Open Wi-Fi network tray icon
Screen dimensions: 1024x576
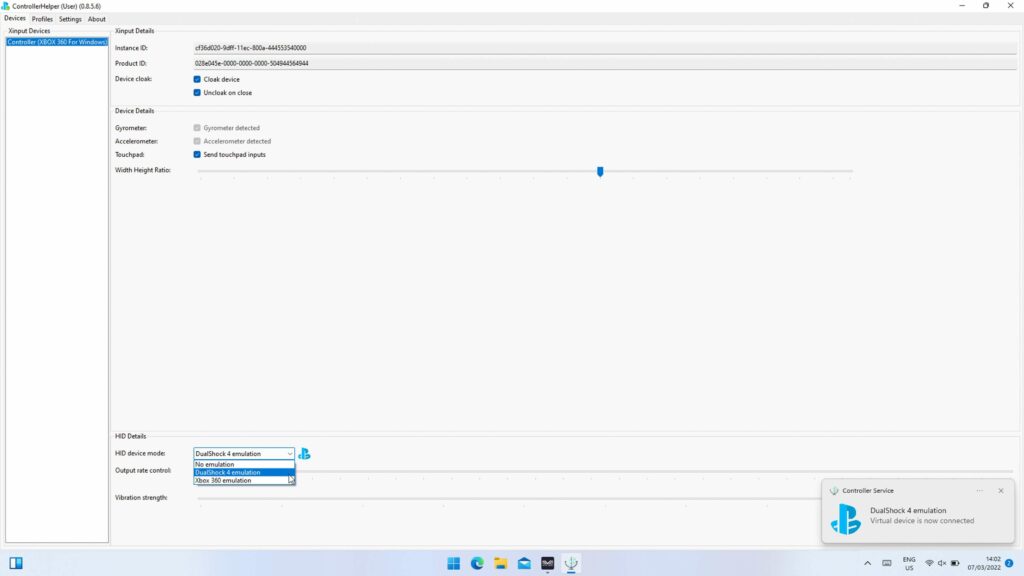click(929, 563)
